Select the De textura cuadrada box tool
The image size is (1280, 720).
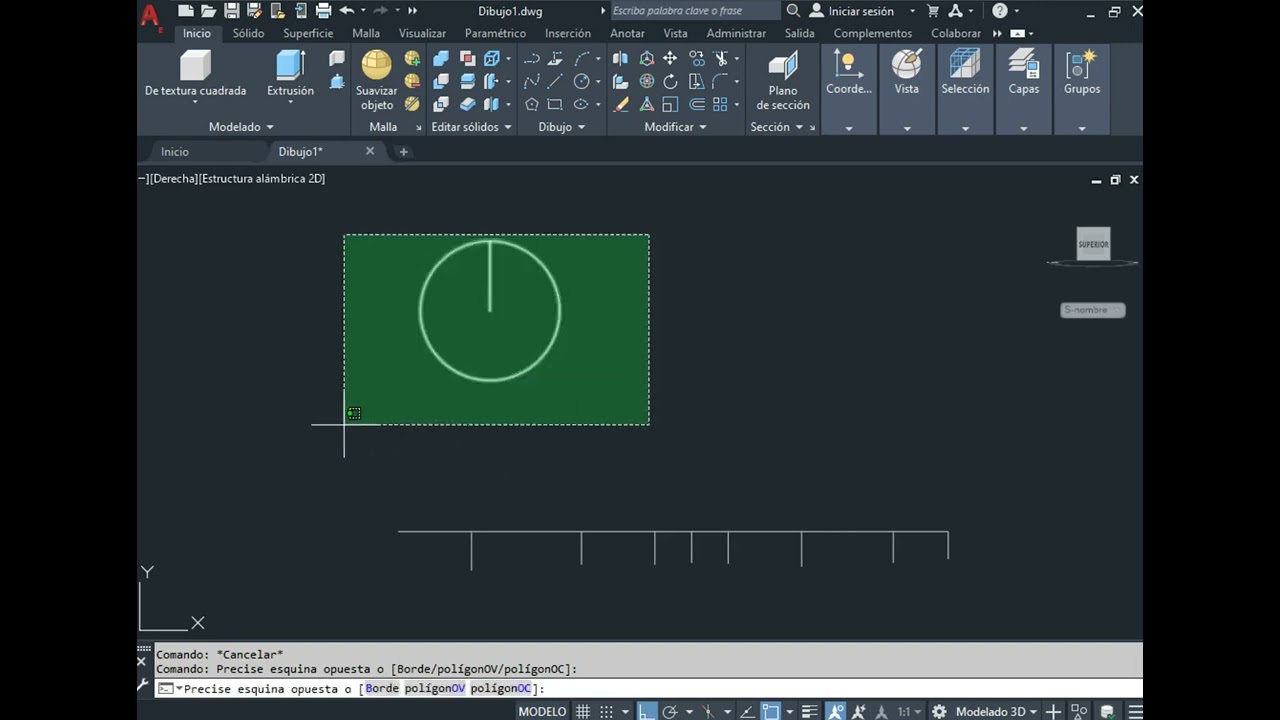pyautogui.click(x=195, y=74)
